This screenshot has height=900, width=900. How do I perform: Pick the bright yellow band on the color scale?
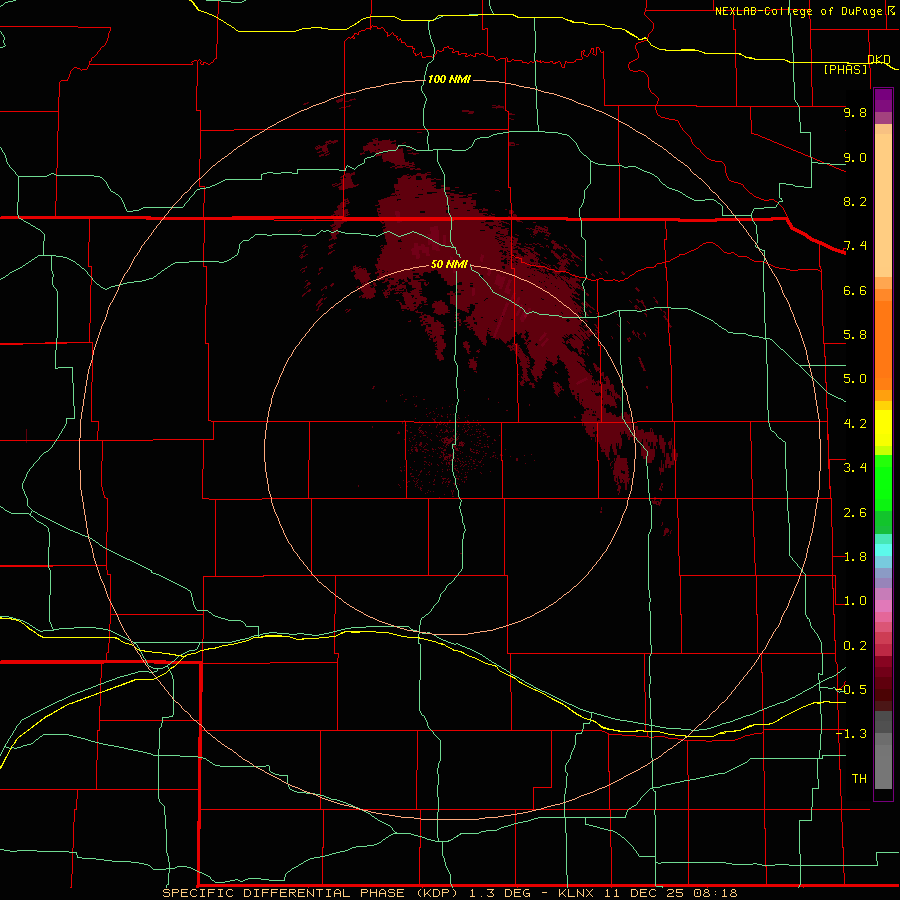coord(883,428)
